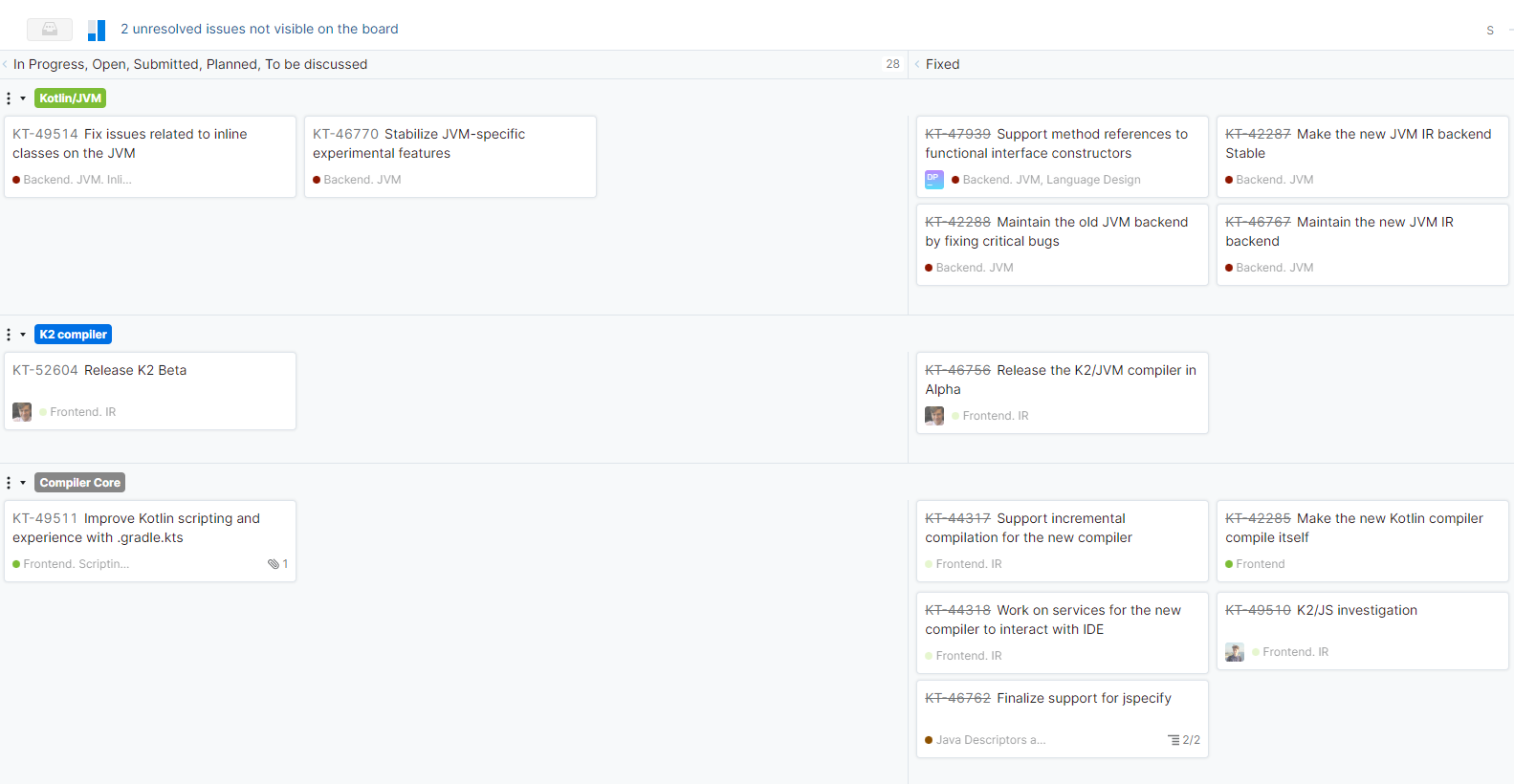Open issue KT-44318 link
1514x784 pixels.
coord(957,610)
